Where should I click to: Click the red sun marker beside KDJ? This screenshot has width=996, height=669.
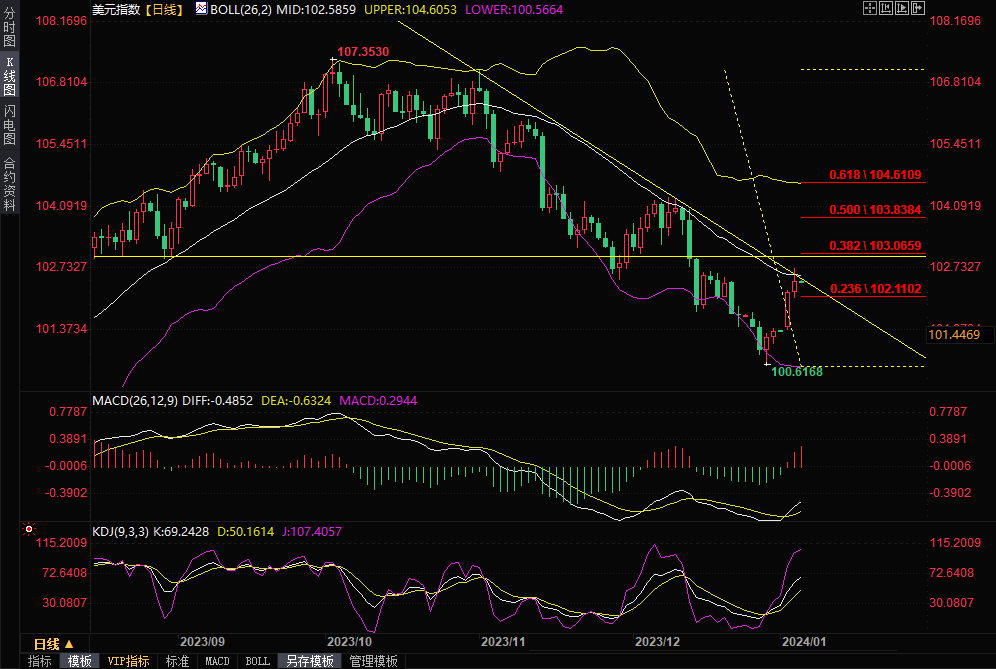[29, 528]
